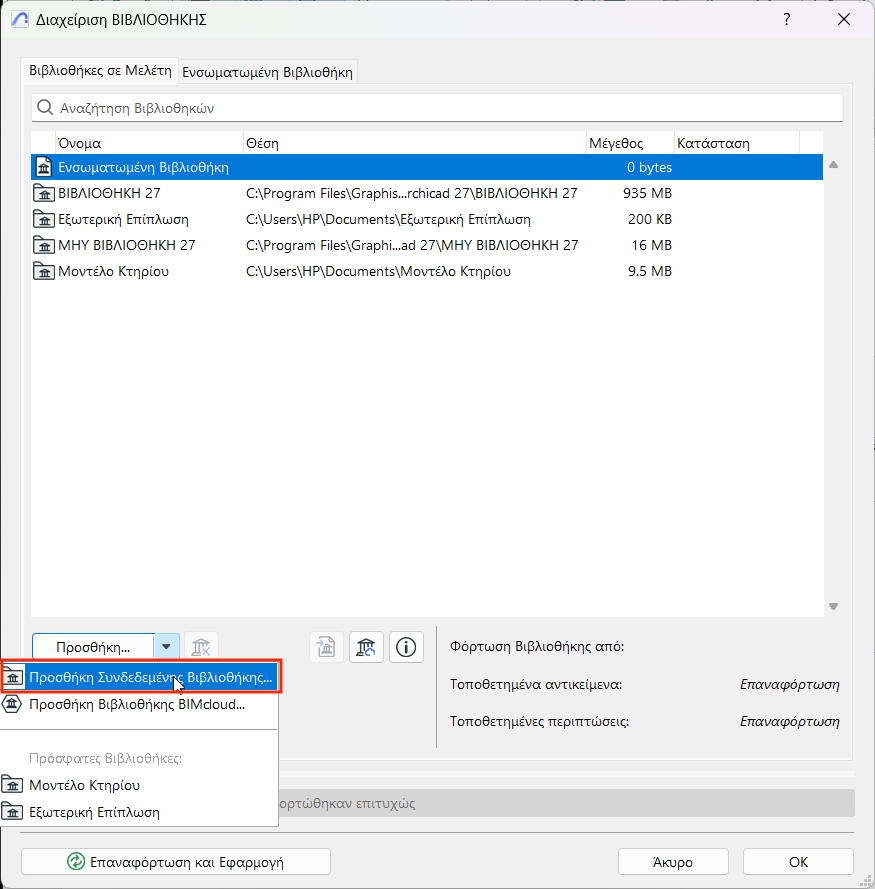Click the folder icon beside ΜΗΥ ΒΙΒΛΙΟΘΗΚΗ 27
The image size is (875, 889).
44,245
